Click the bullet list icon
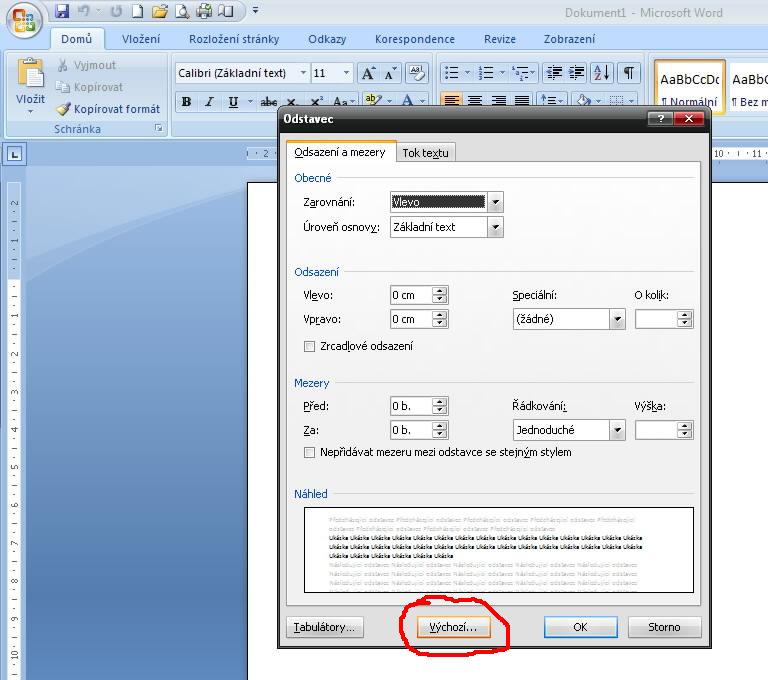Image resolution: width=768 pixels, height=680 pixels. [x=453, y=73]
